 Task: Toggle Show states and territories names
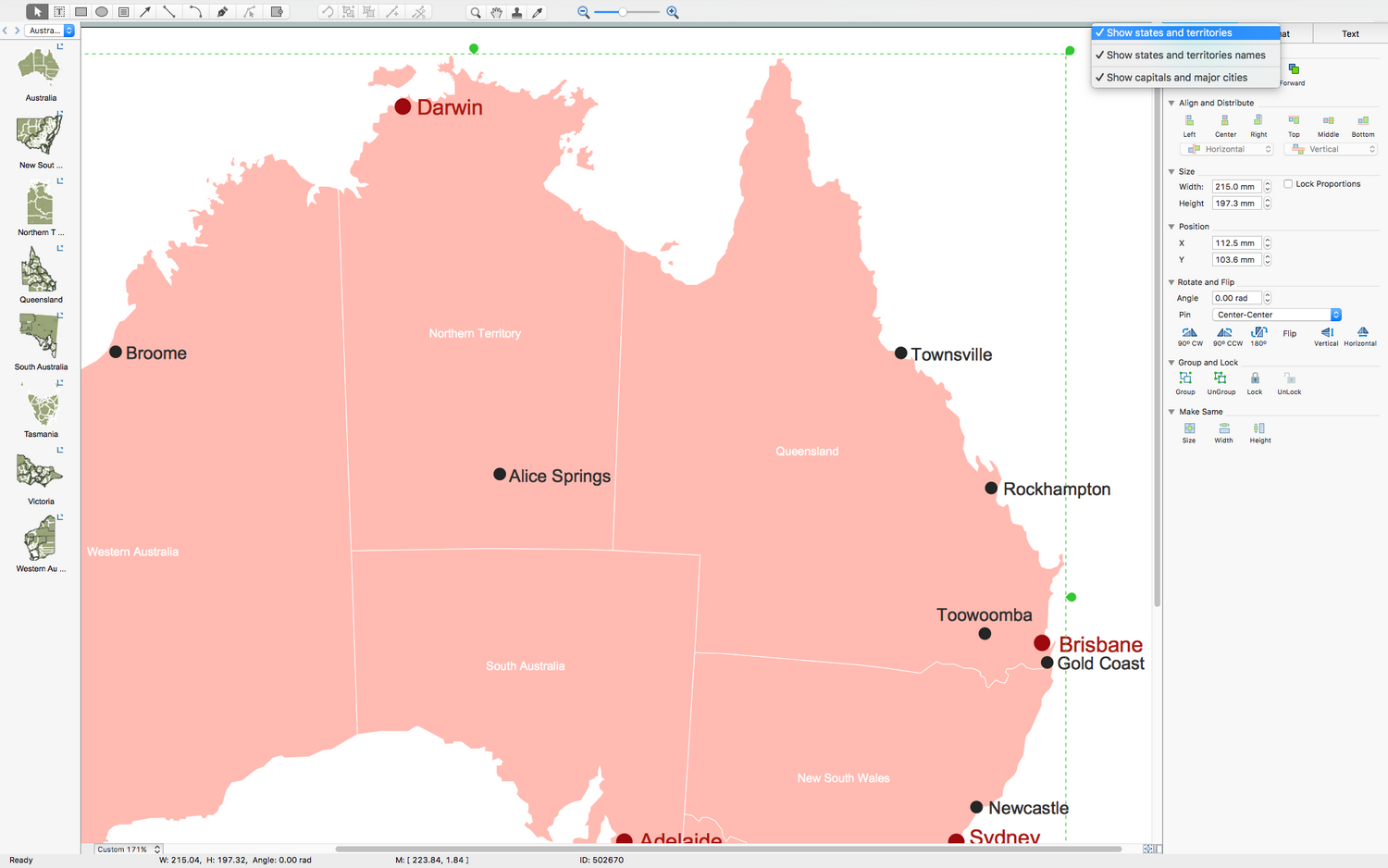pyautogui.click(x=1185, y=55)
